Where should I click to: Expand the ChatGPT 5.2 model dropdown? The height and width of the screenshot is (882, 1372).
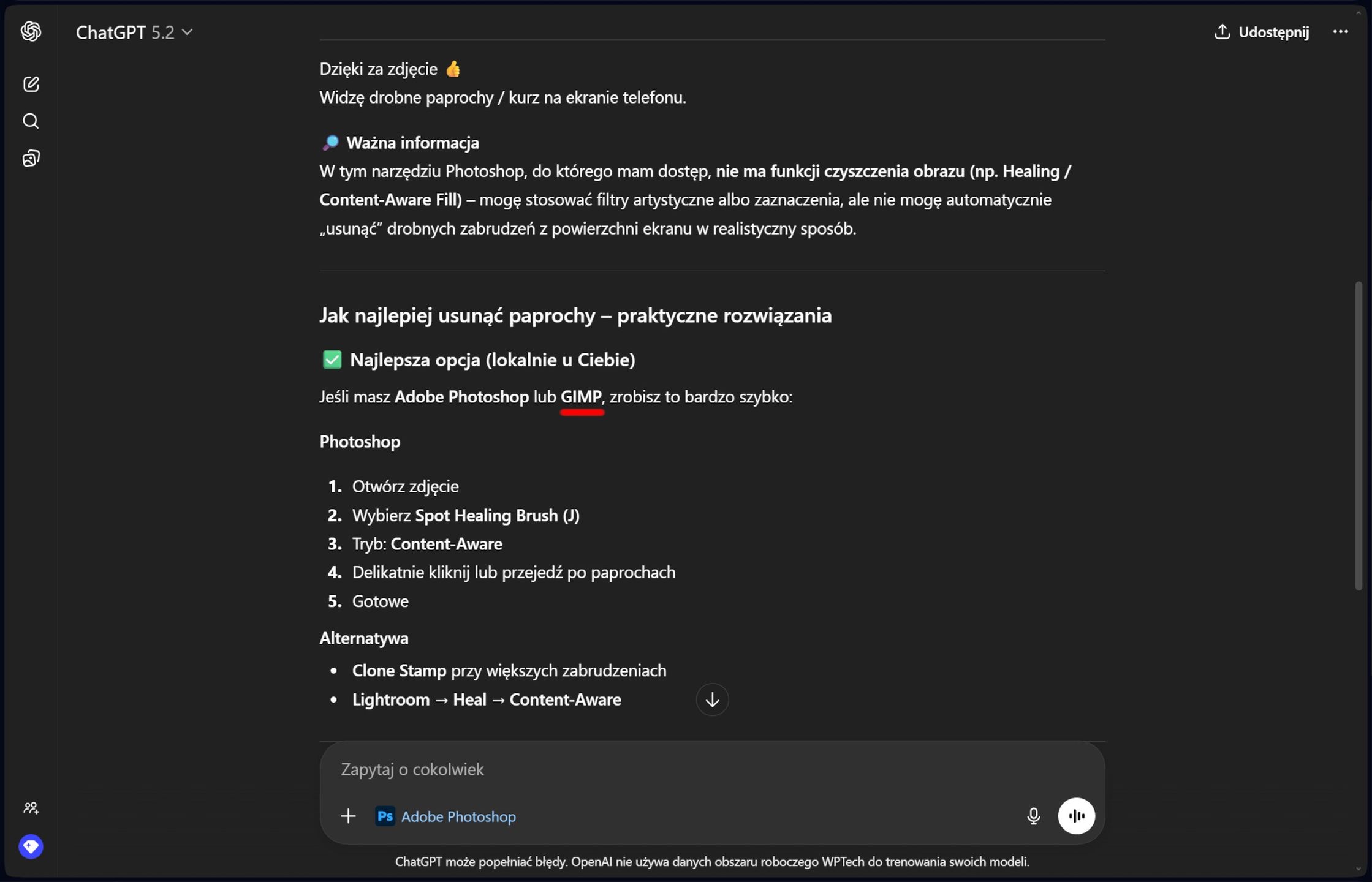tap(134, 32)
